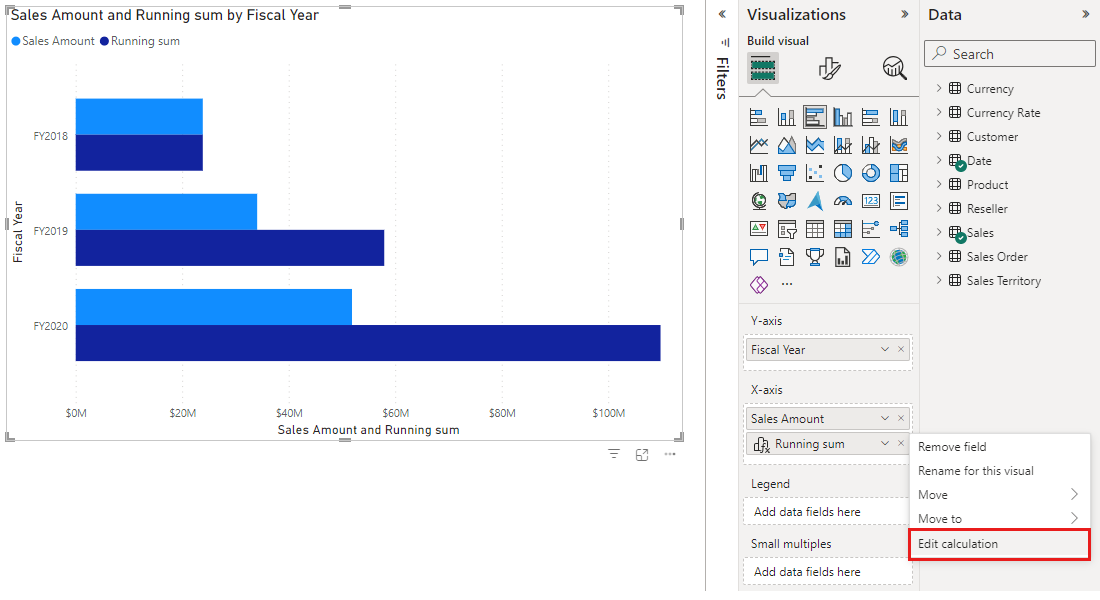Choose the Line chart visual
Screen dimensions: 1100x600
coord(758,145)
